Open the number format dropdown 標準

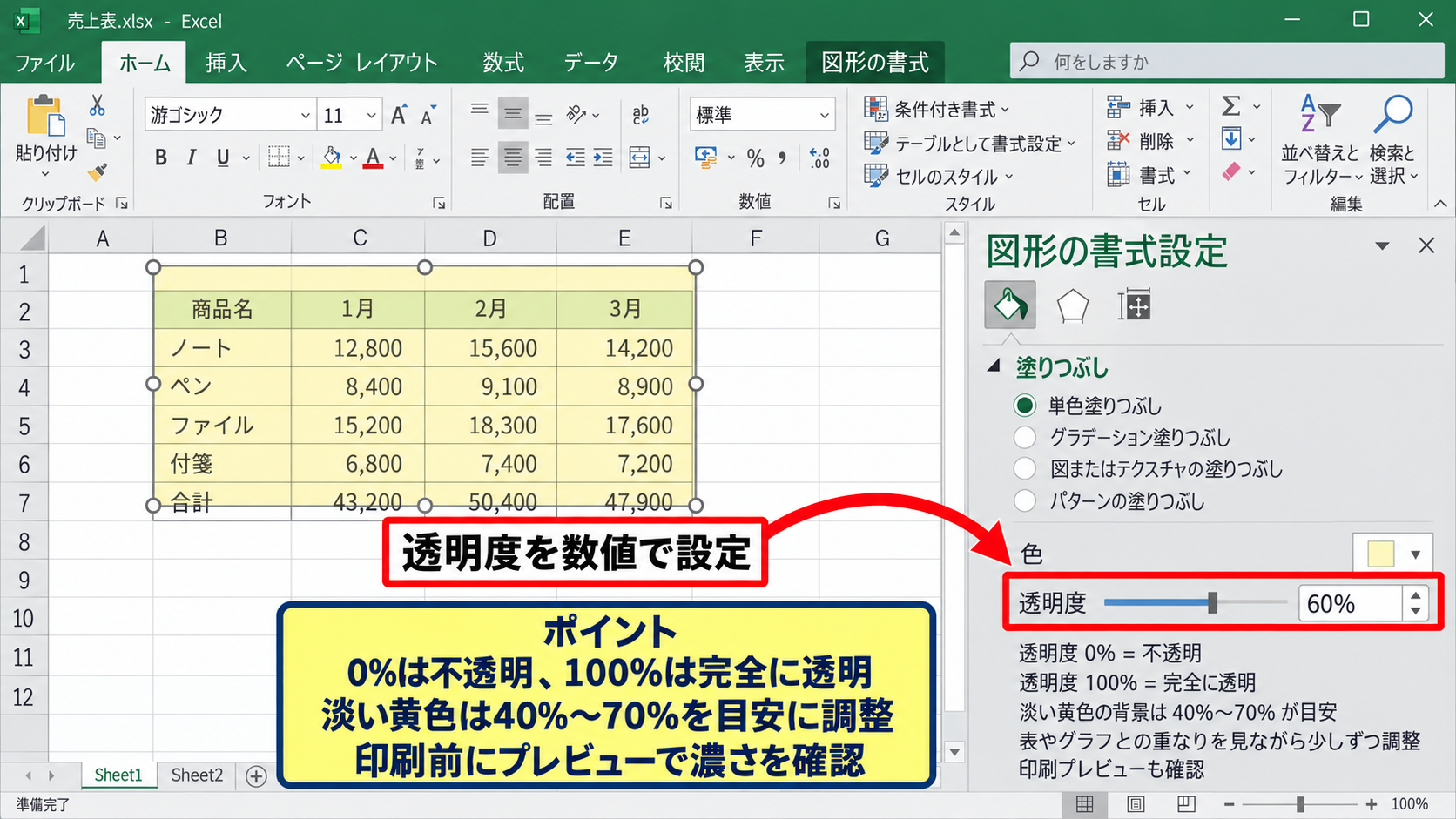(x=824, y=115)
